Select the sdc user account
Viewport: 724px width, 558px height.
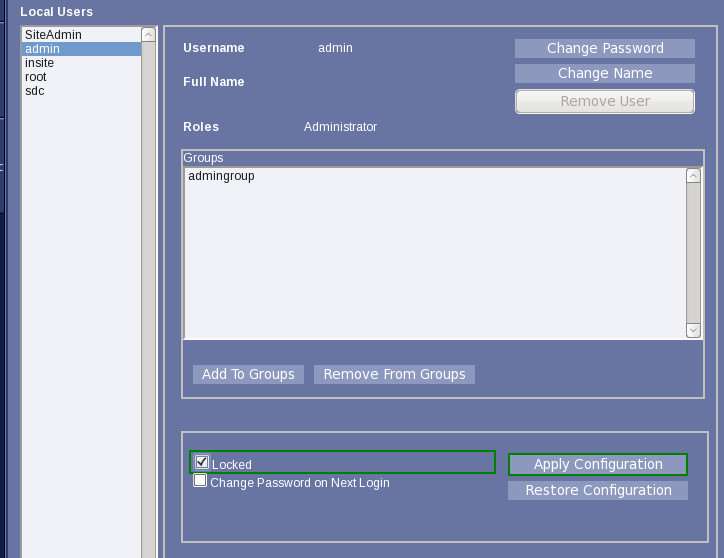coord(34,91)
